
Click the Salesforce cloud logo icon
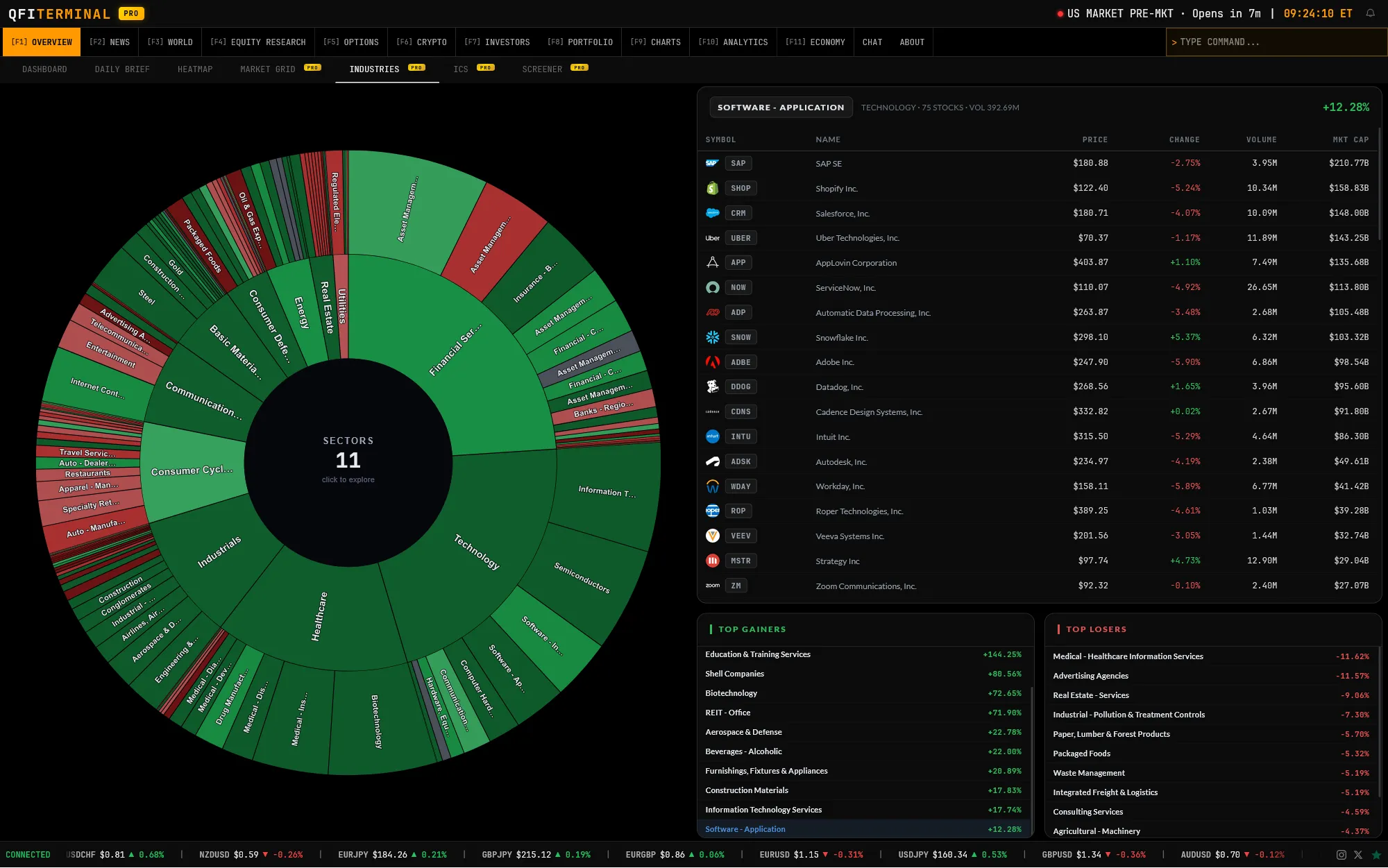(x=712, y=213)
